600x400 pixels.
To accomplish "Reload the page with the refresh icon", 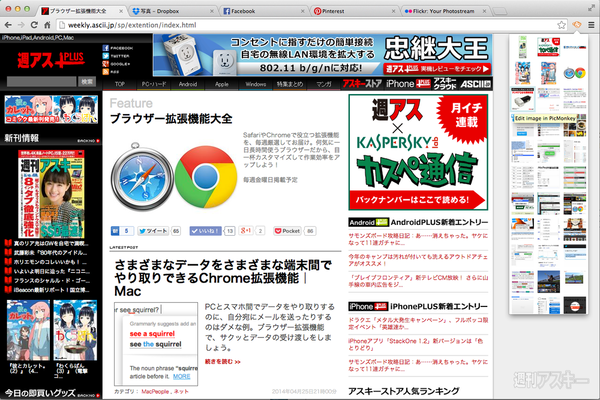I will click(34, 25).
